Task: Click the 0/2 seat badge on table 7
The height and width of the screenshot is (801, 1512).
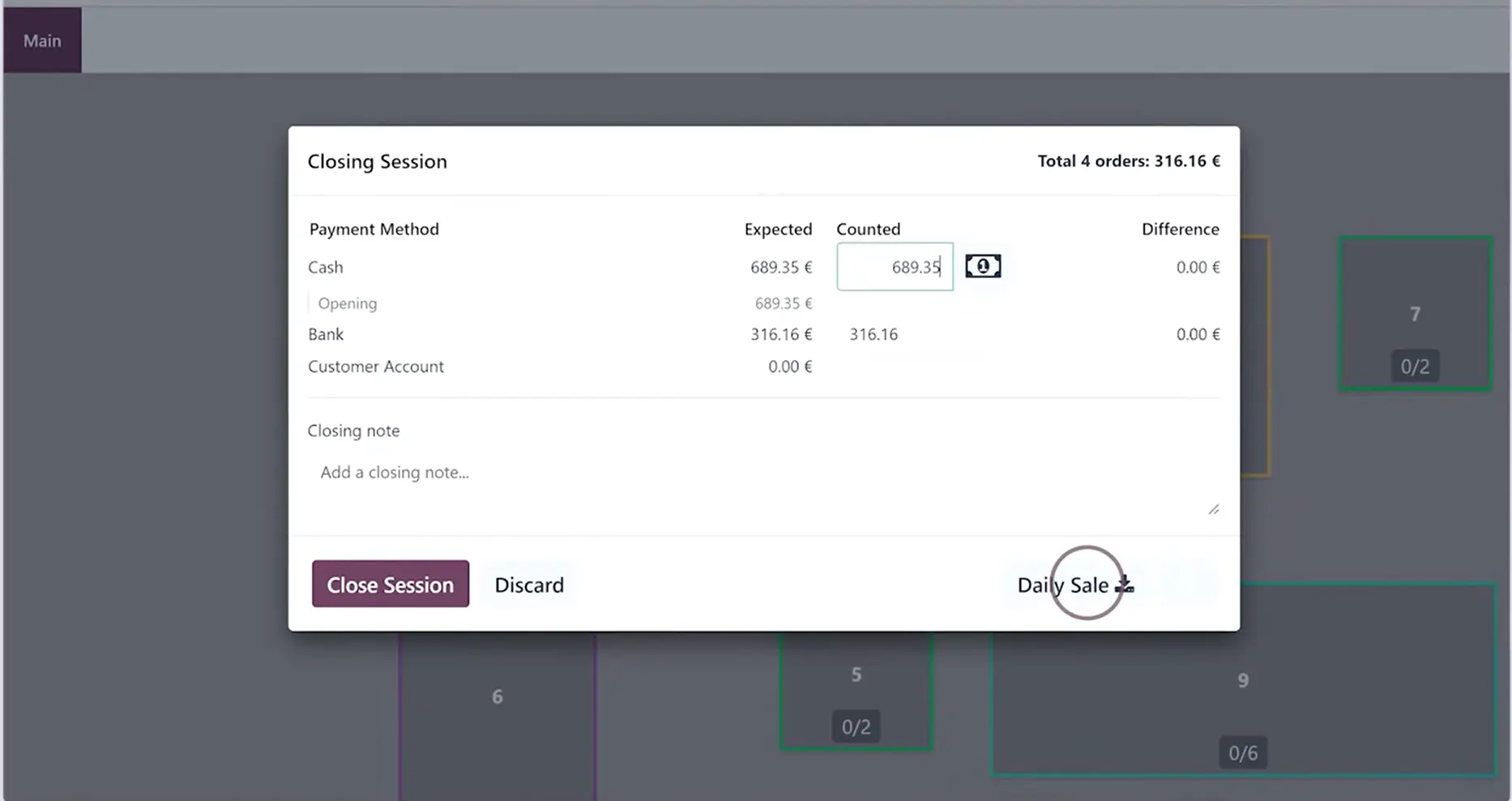Action: pos(1415,366)
